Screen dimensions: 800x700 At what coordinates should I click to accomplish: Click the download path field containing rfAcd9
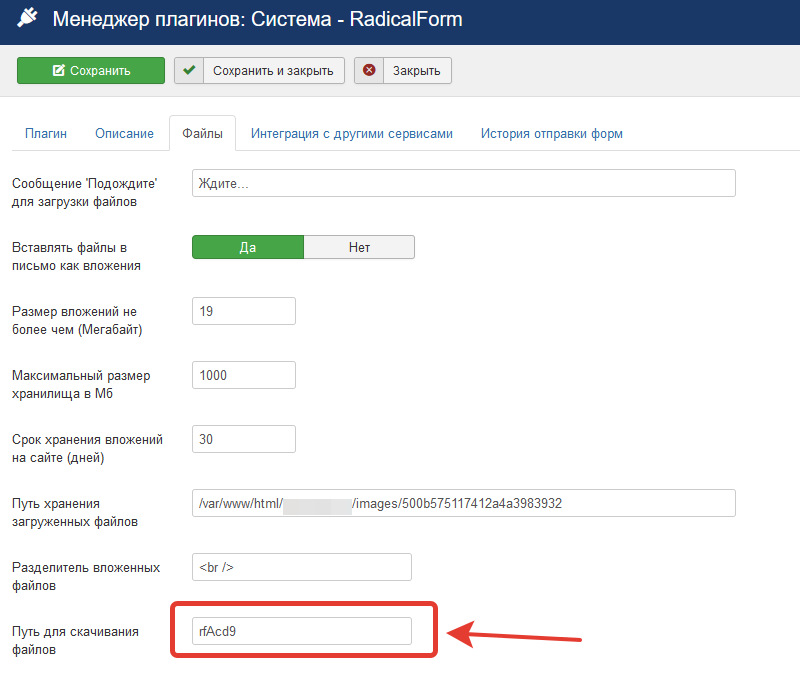pyautogui.click(x=301, y=631)
